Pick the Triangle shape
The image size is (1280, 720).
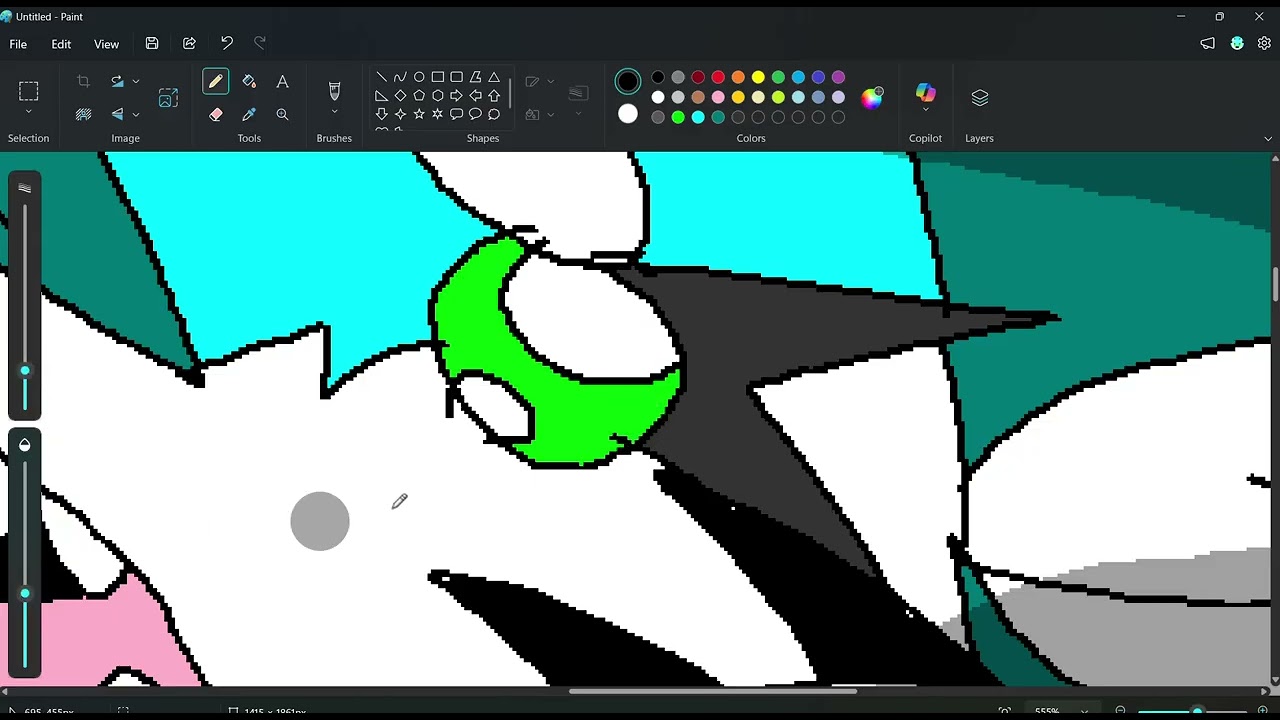[x=494, y=77]
